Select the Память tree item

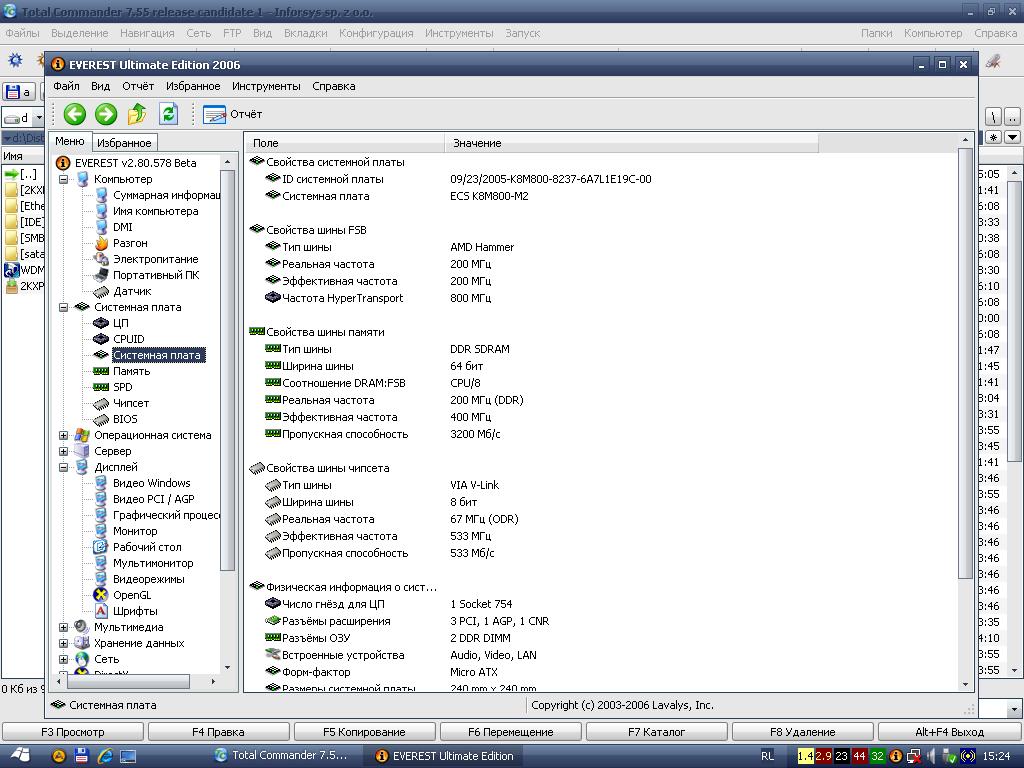point(131,371)
